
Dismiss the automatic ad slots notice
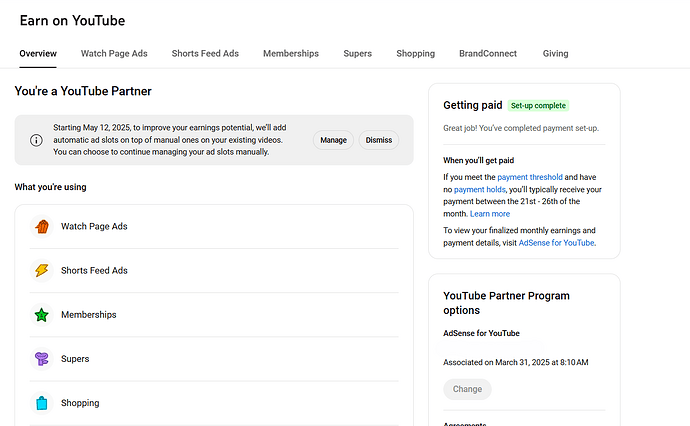coord(378,140)
